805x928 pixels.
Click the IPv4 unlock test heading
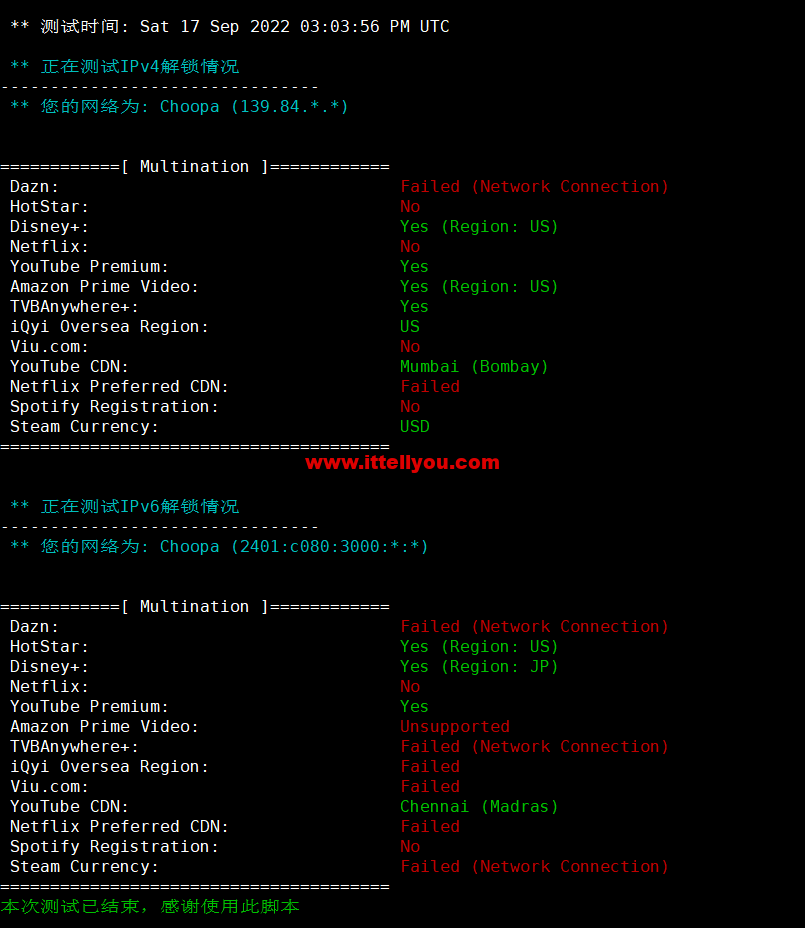tap(125, 66)
